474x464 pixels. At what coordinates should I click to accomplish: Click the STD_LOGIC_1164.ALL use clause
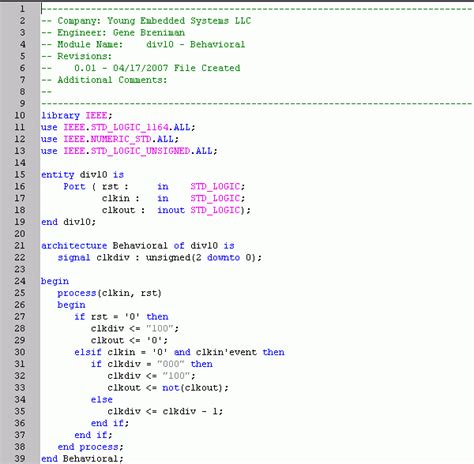[118, 127]
